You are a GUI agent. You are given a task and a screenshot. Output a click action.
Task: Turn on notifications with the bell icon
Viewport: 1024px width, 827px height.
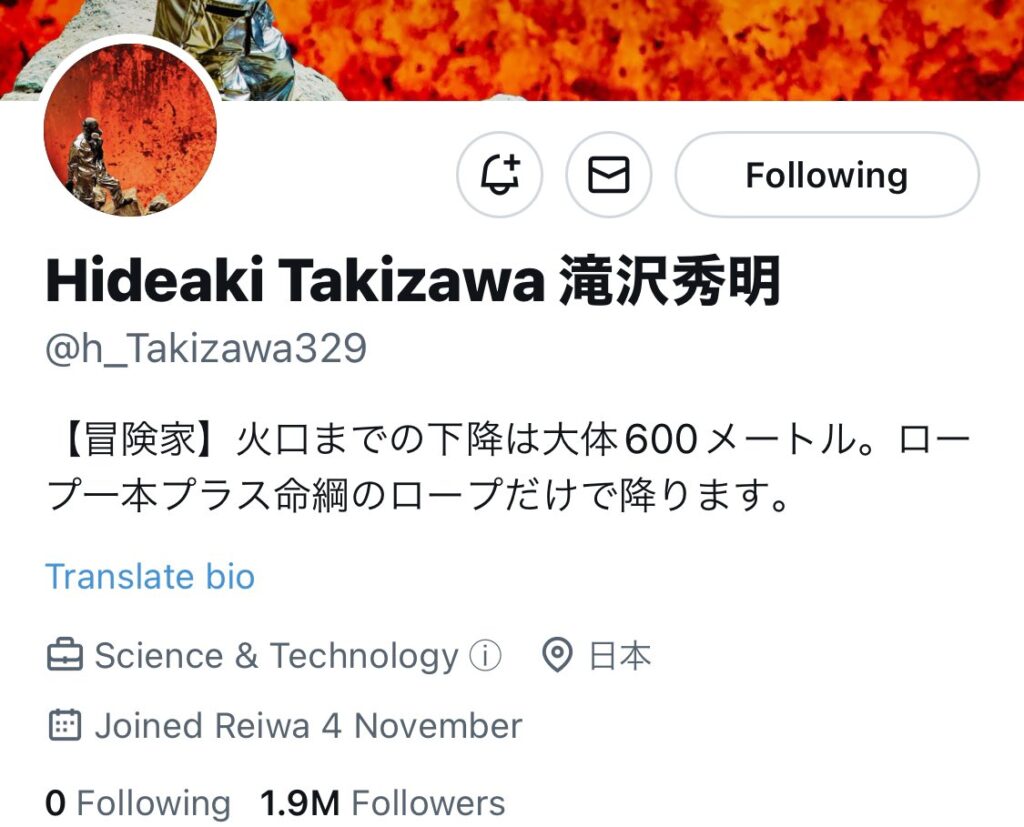click(500, 174)
